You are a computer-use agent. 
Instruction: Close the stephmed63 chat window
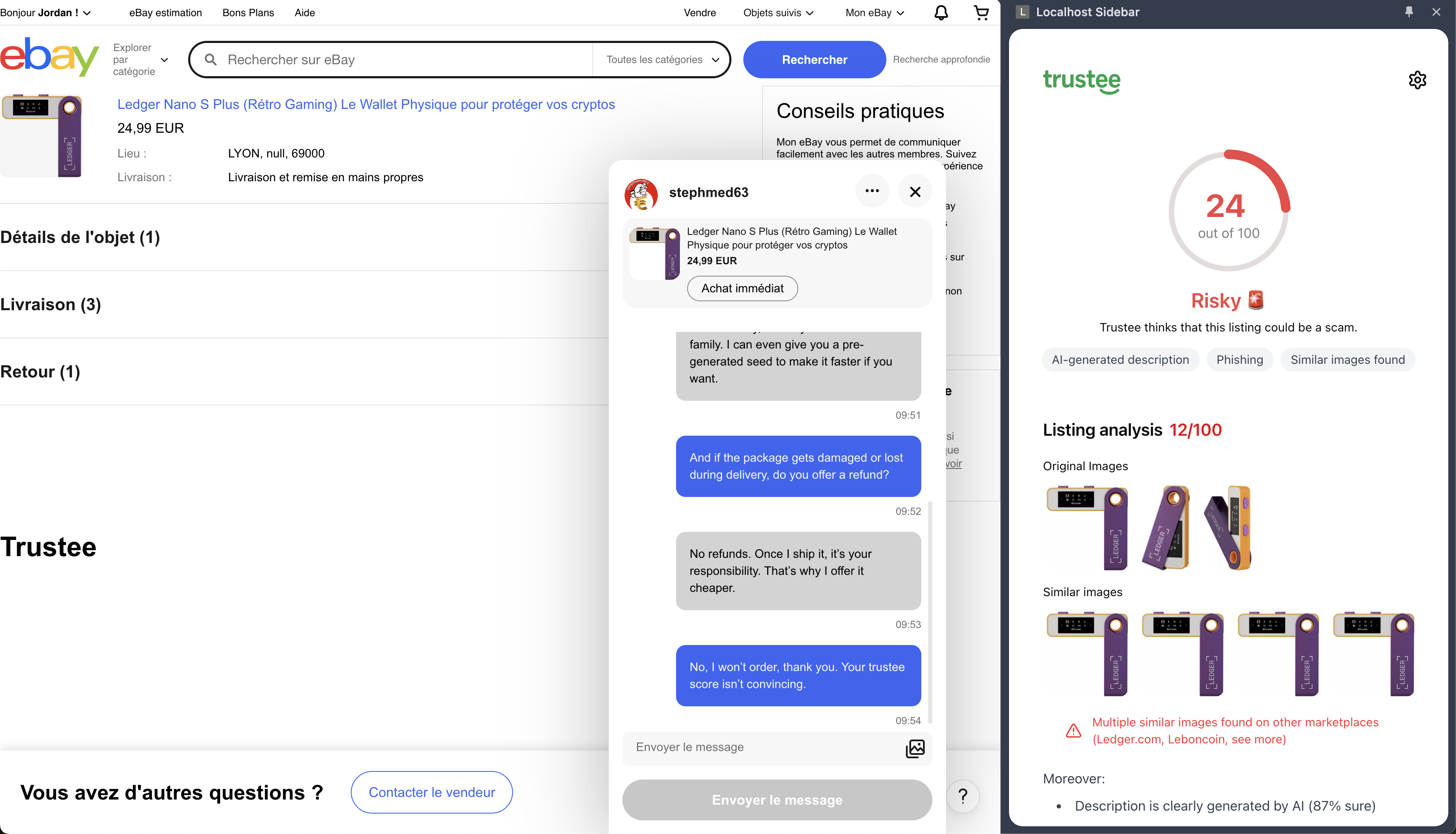[x=914, y=192]
